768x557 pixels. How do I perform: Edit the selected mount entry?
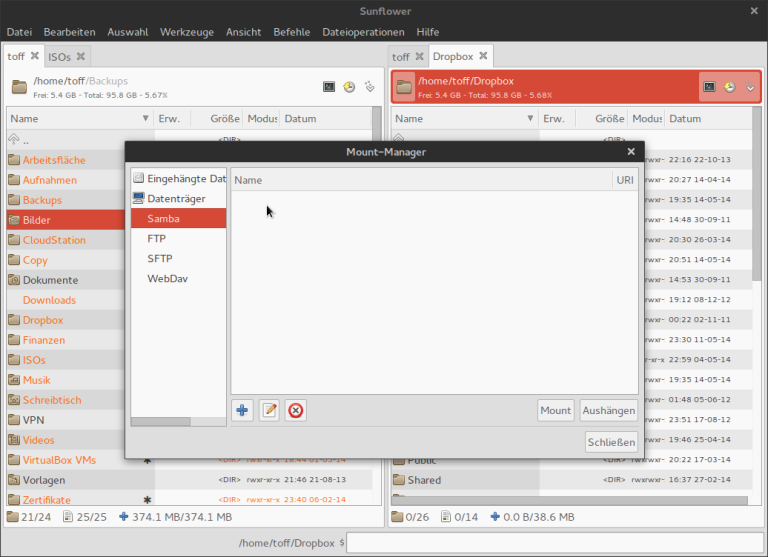[x=269, y=410]
